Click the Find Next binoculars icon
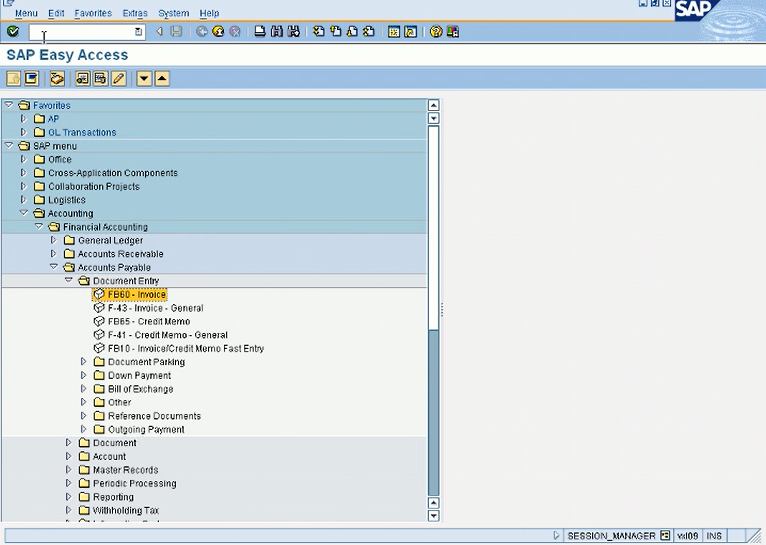This screenshot has width=766, height=545. [x=294, y=32]
